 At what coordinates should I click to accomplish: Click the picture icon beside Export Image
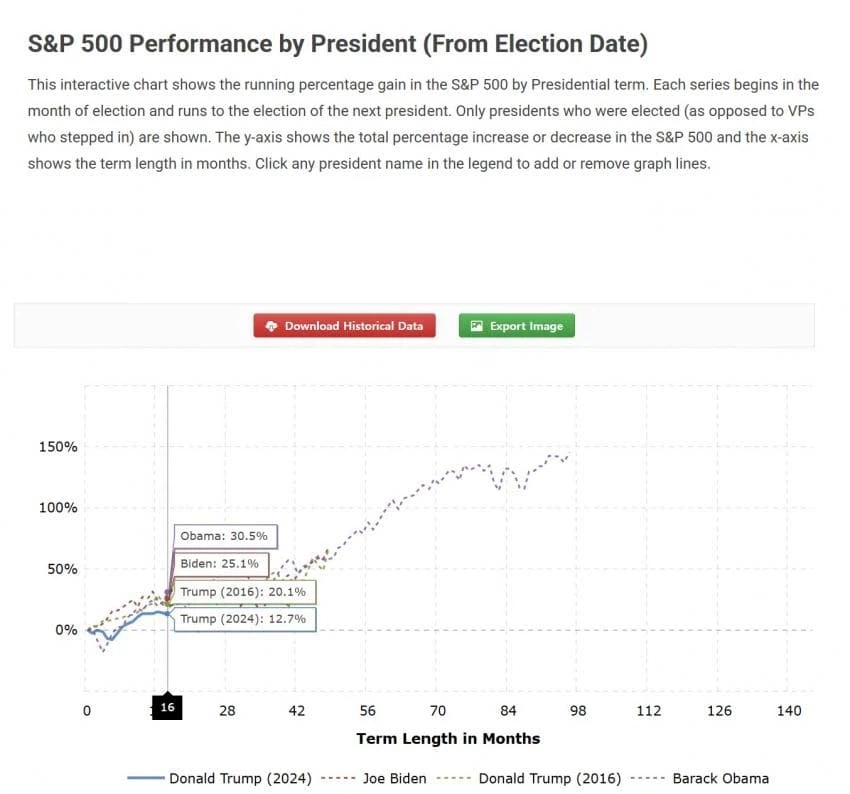click(476, 326)
